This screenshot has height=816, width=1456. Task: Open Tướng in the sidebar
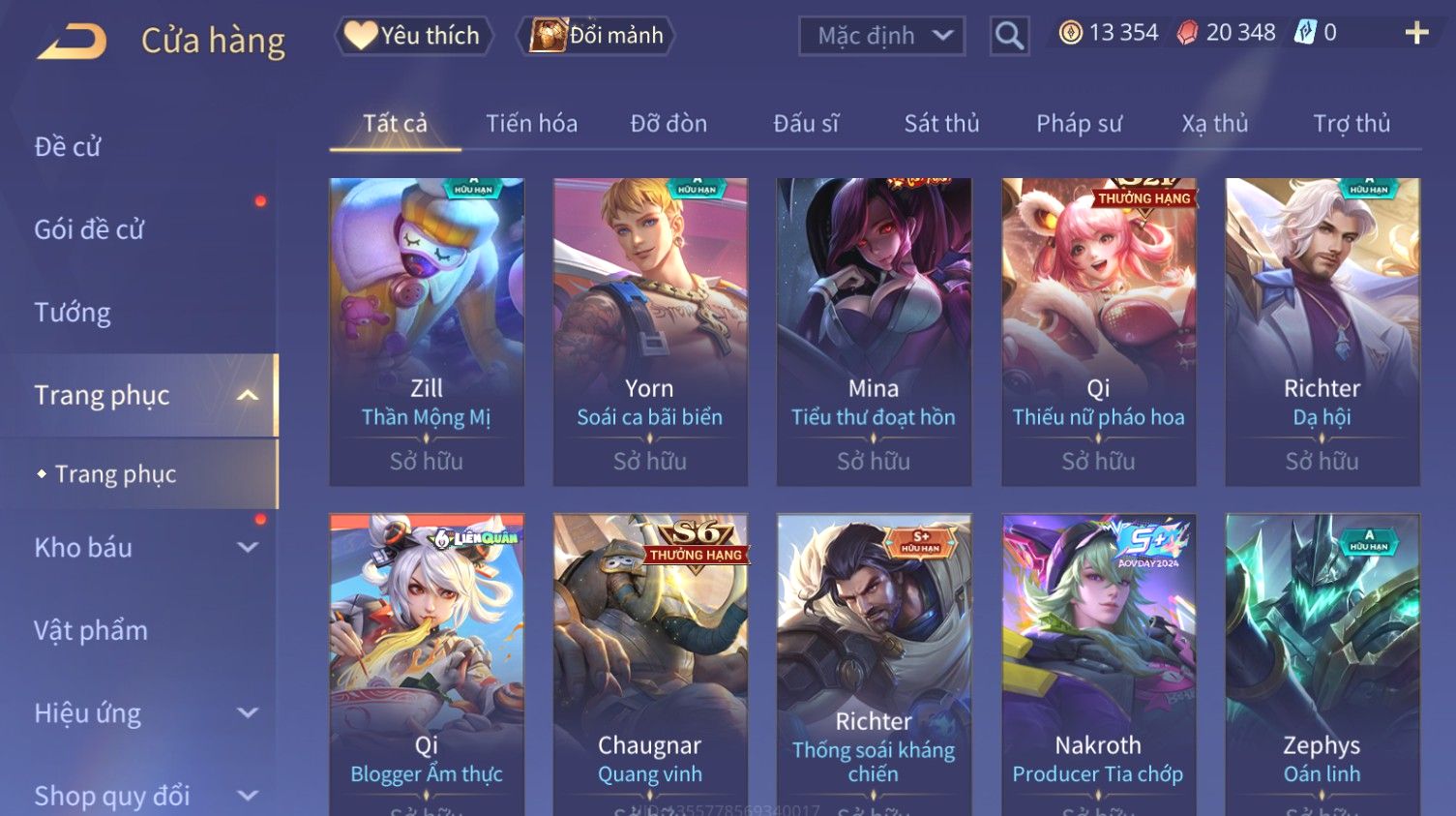pyautogui.click(x=73, y=313)
